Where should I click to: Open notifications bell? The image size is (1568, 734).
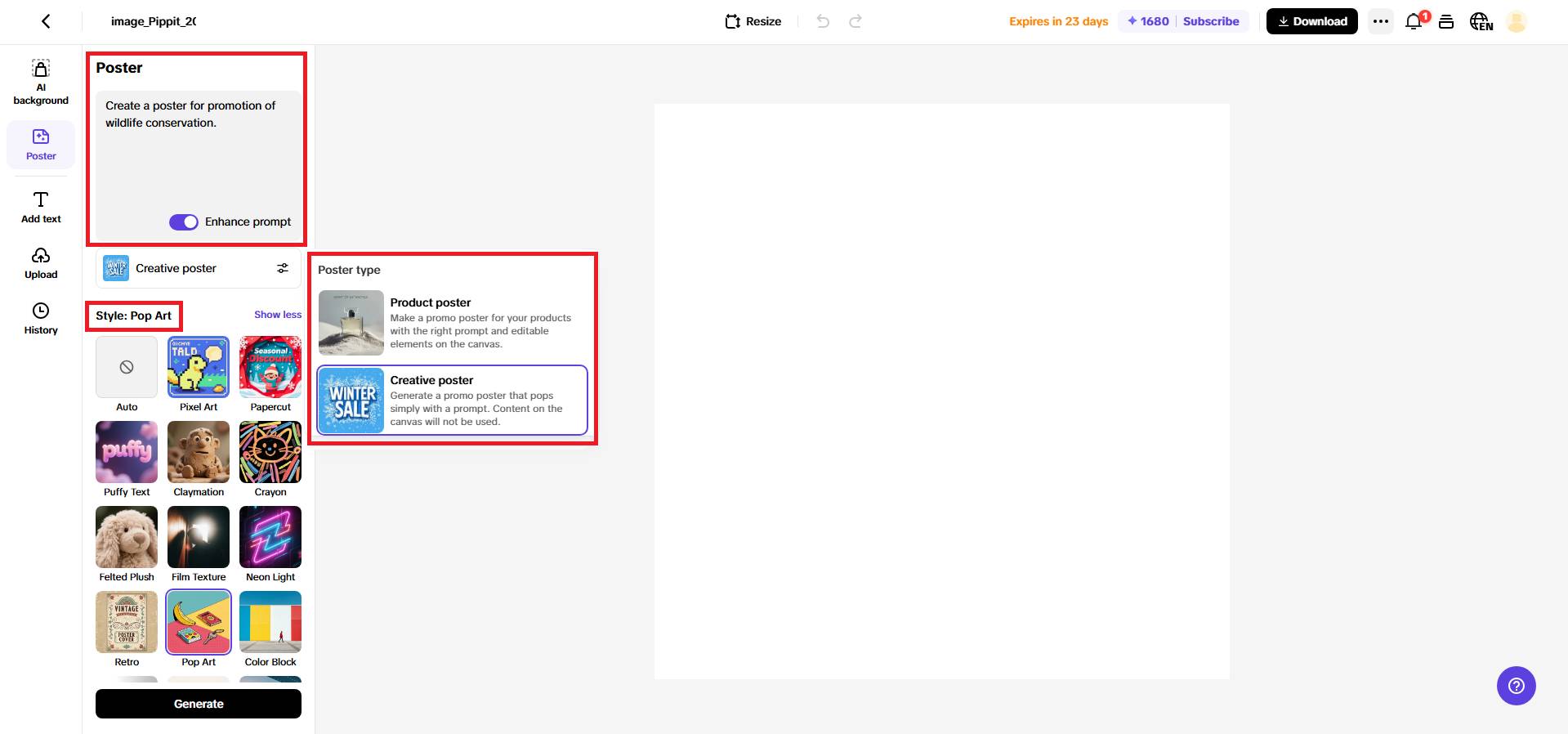coord(1414,21)
